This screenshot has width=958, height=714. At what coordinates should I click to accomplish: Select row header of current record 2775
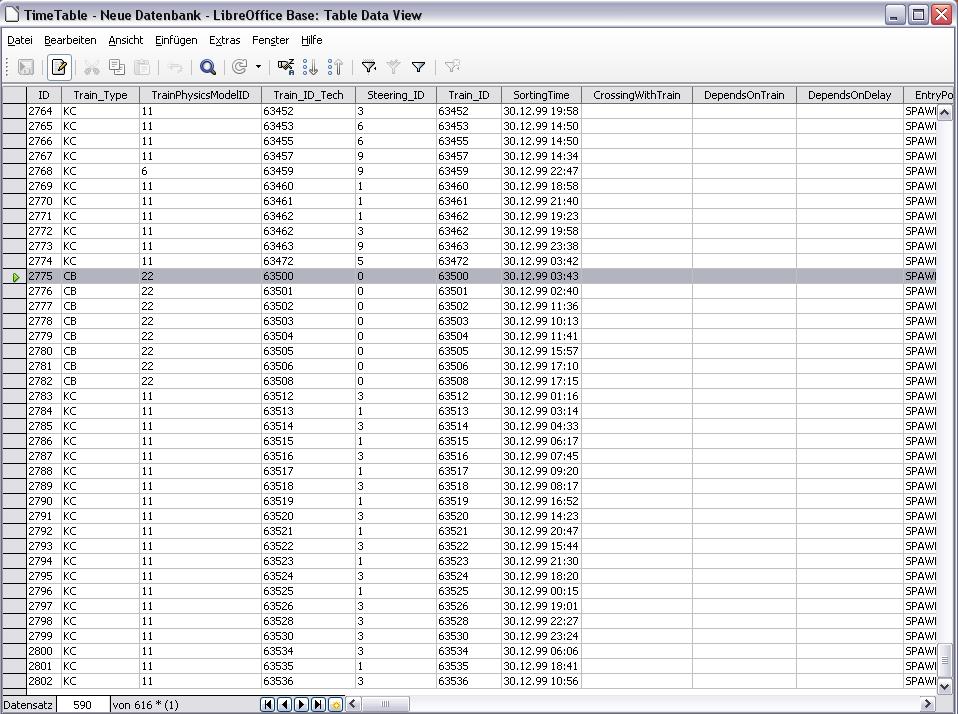point(14,276)
